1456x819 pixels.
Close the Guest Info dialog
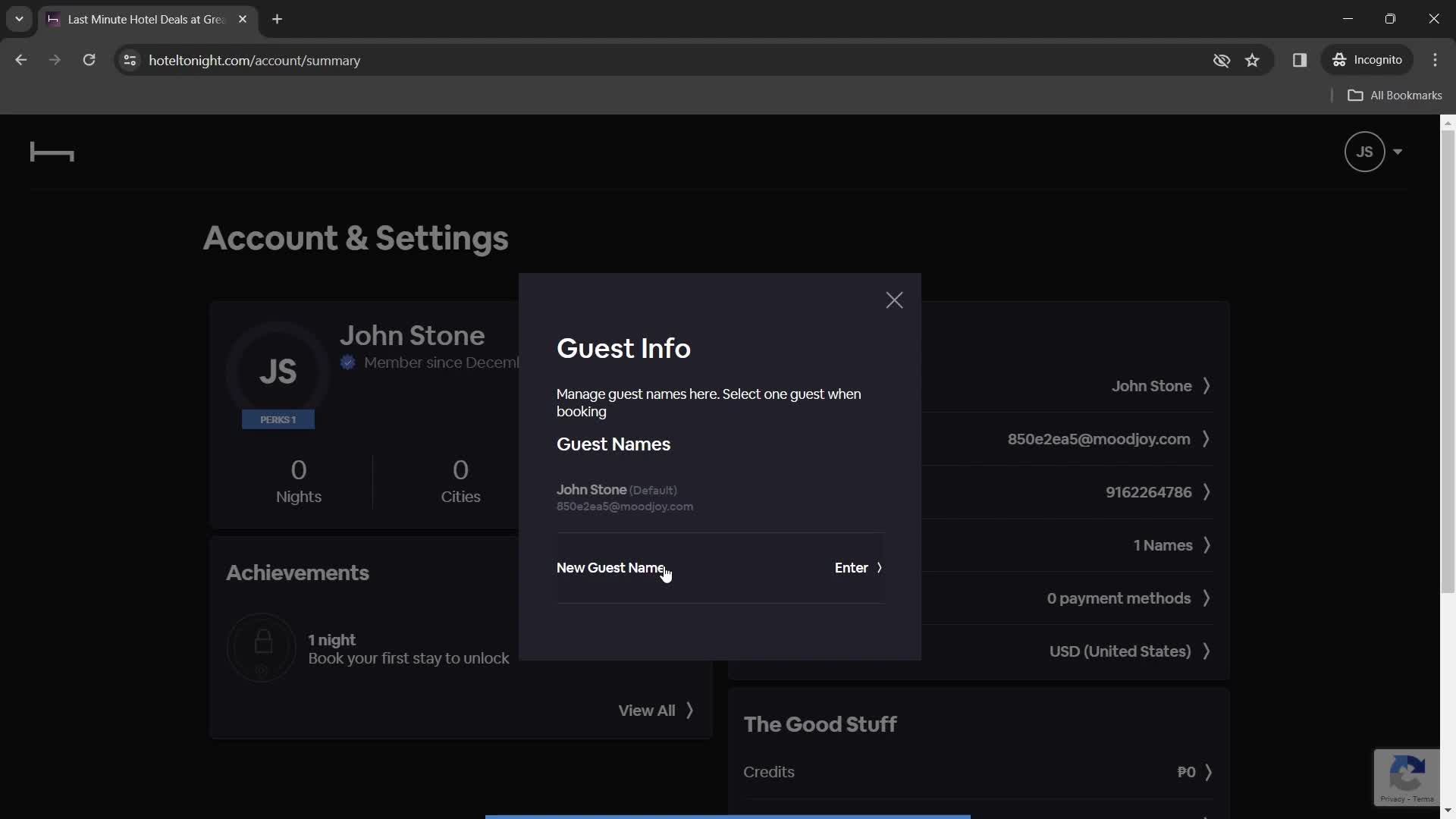[894, 300]
